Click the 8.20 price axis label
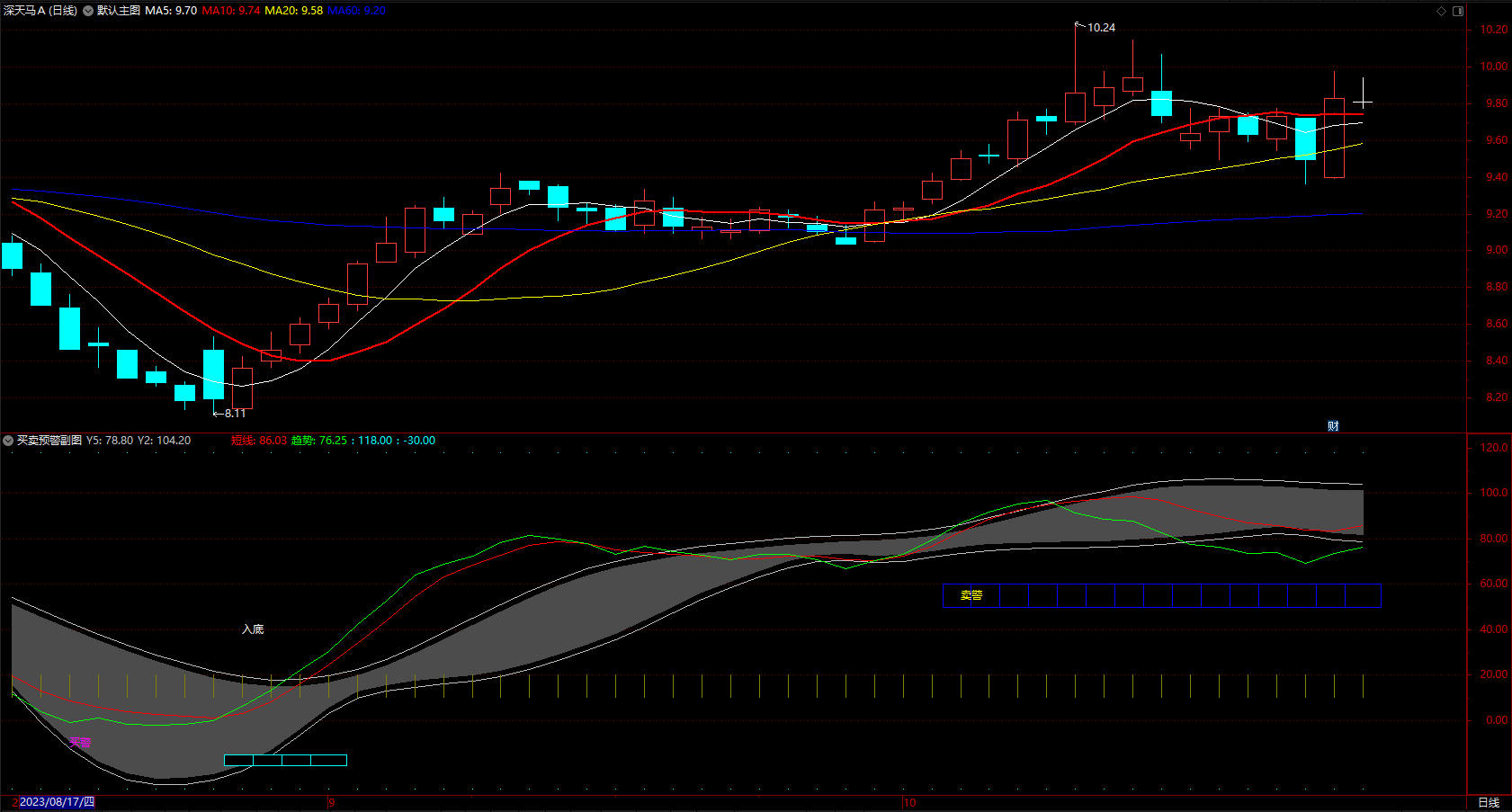1512x812 pixels. click(x=1497, y=397)
